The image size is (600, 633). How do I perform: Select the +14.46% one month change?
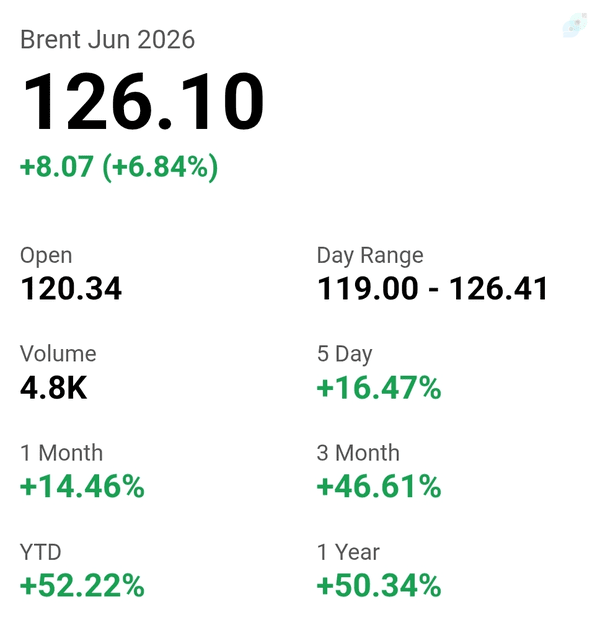point(82,486)
